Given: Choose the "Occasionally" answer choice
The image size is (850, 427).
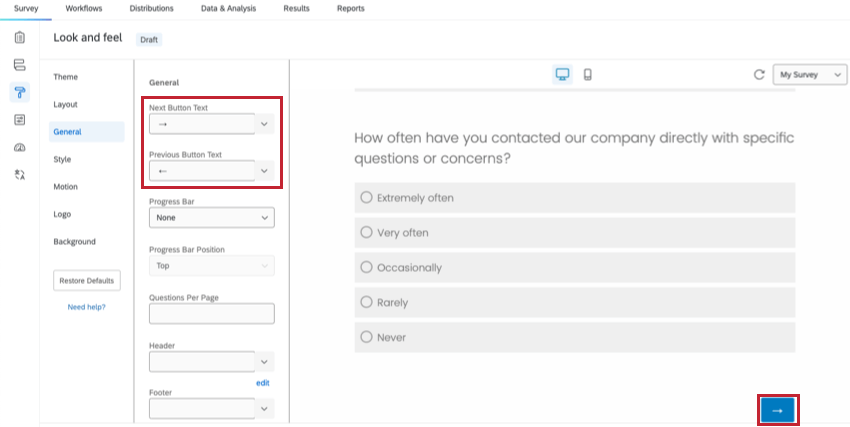Looking at the screenshot, I should click(x=366, y=268).
